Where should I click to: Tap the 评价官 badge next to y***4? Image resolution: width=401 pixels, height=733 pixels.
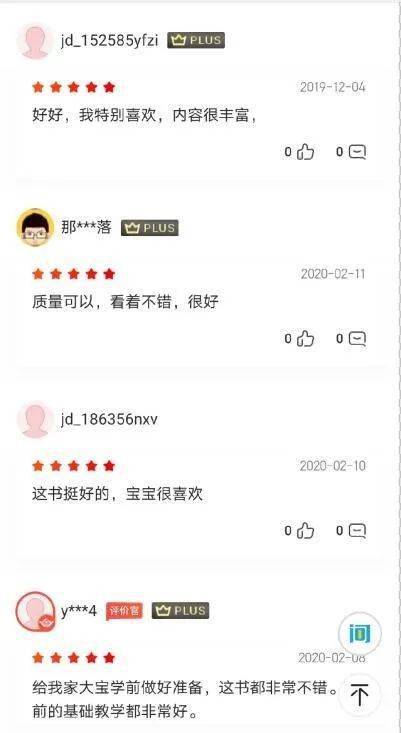pos(124,611)
